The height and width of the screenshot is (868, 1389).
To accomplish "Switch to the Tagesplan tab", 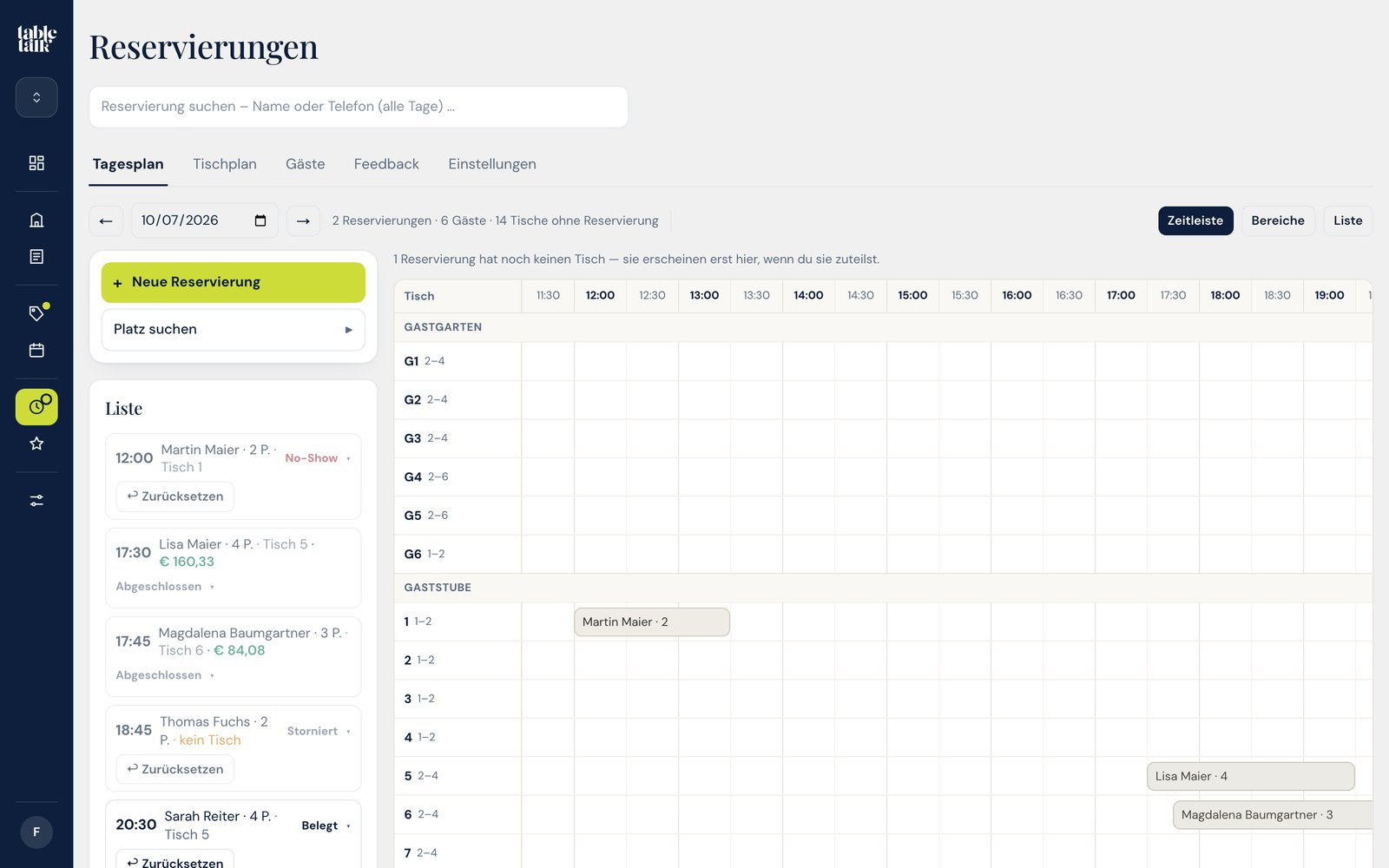I will tap(128, 164).
